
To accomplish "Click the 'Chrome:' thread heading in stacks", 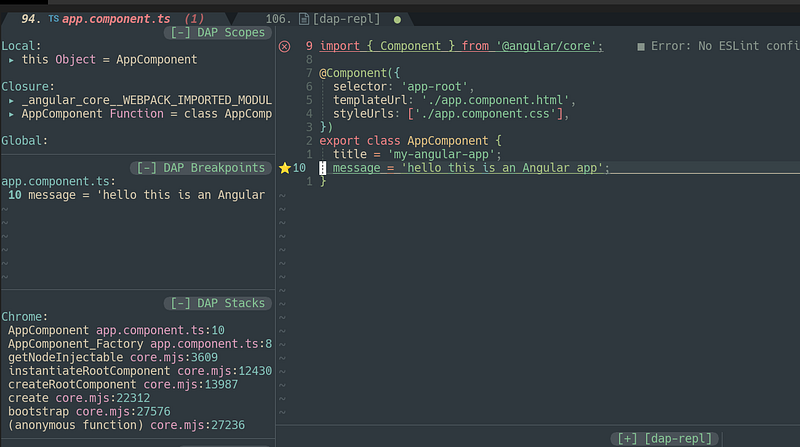I will 24,317.
